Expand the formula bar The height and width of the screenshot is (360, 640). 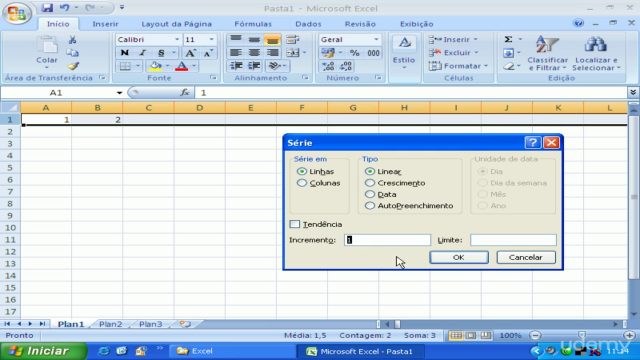click(x=633, y=93)
